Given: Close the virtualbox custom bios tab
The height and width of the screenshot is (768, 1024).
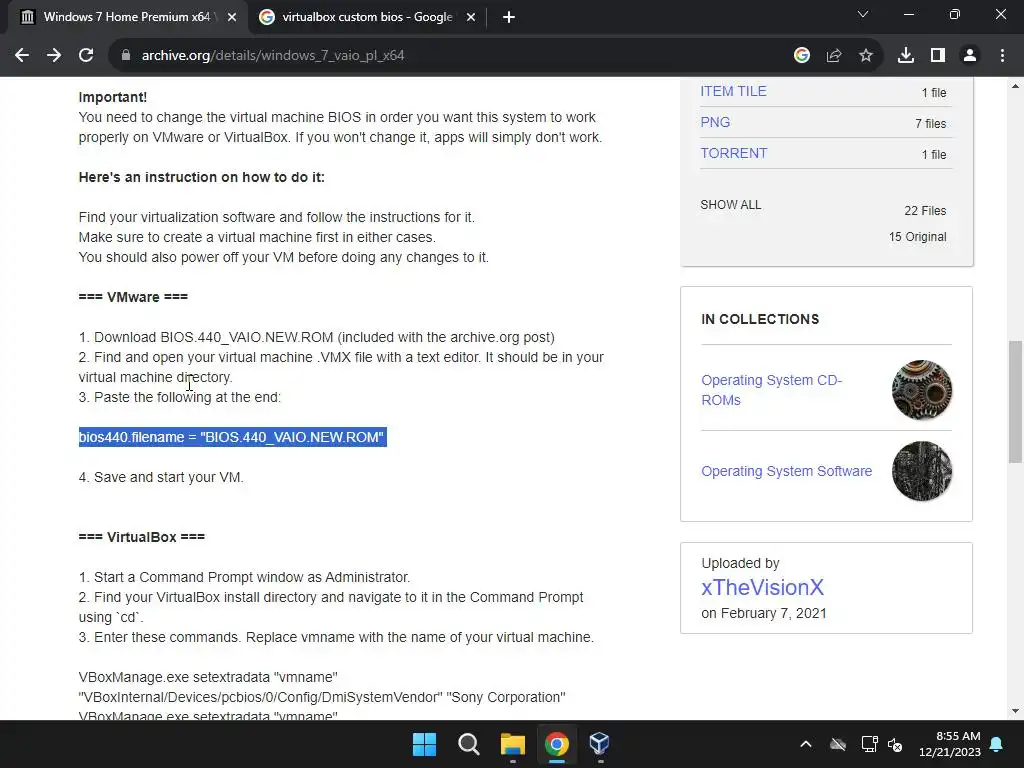Looking at the screenshot, I should tap(471, 17).
